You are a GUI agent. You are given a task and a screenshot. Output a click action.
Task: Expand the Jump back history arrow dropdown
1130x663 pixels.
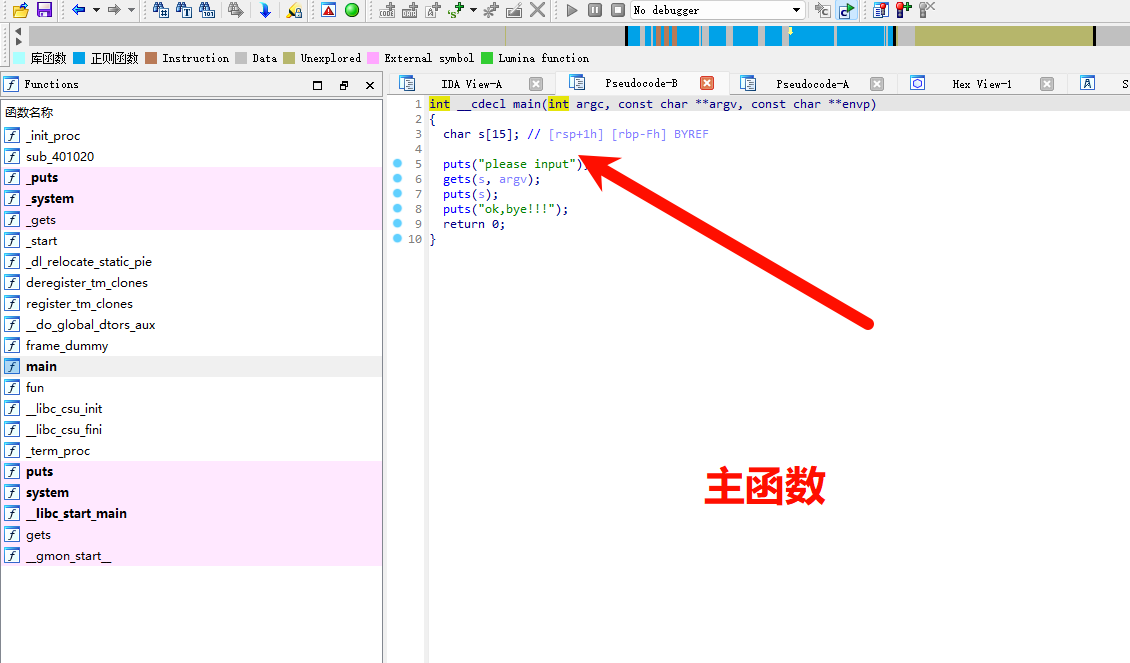(x=96, y=10)
